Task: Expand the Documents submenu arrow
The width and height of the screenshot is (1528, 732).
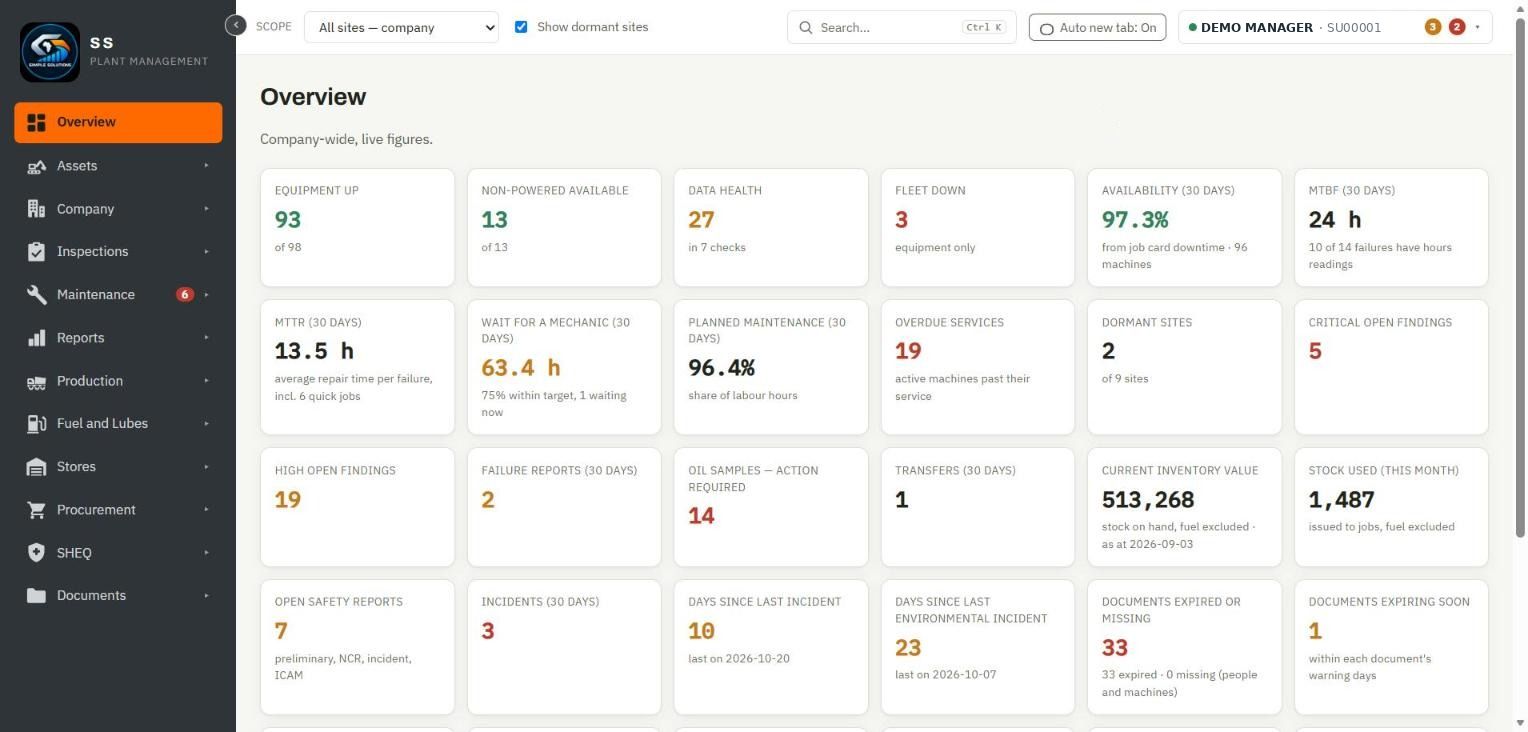Action: coord(207,596)
